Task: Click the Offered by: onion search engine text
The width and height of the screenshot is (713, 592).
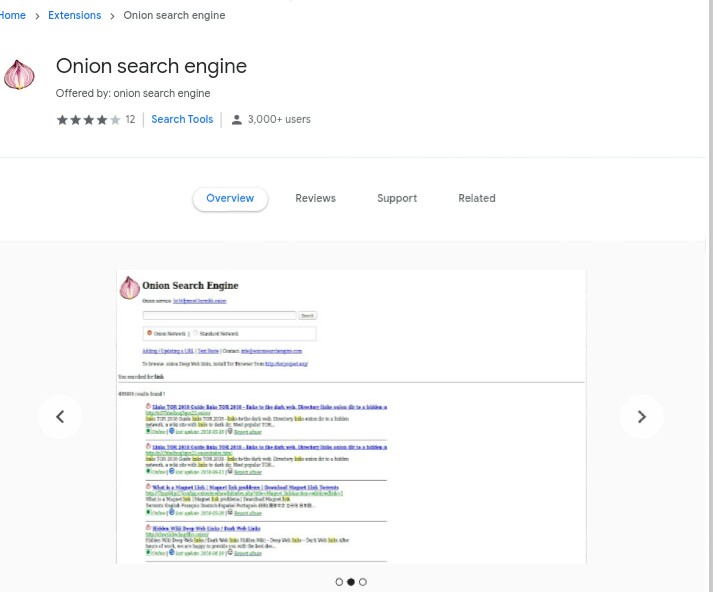Action: pos(133,93)
